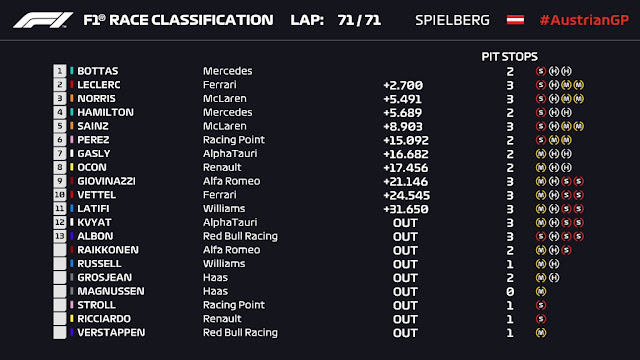Click Racing Point team name for Perez
This screenshot has height=360, width=640.
[x=234, y=140]
